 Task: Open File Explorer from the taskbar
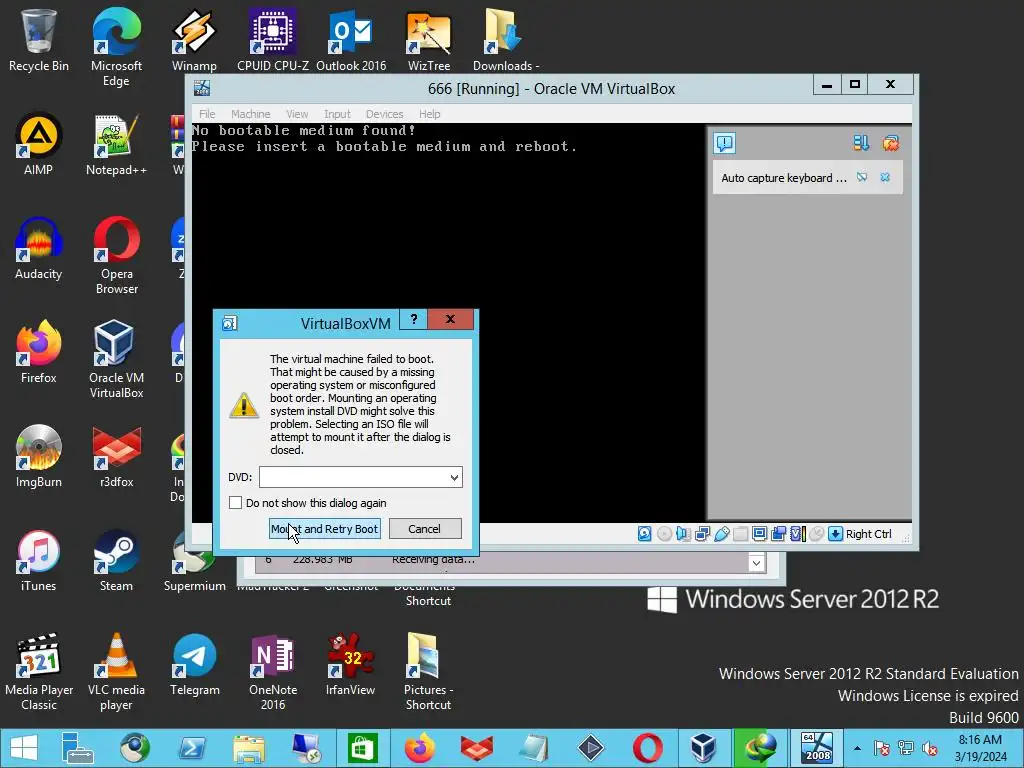click(249, 748)
